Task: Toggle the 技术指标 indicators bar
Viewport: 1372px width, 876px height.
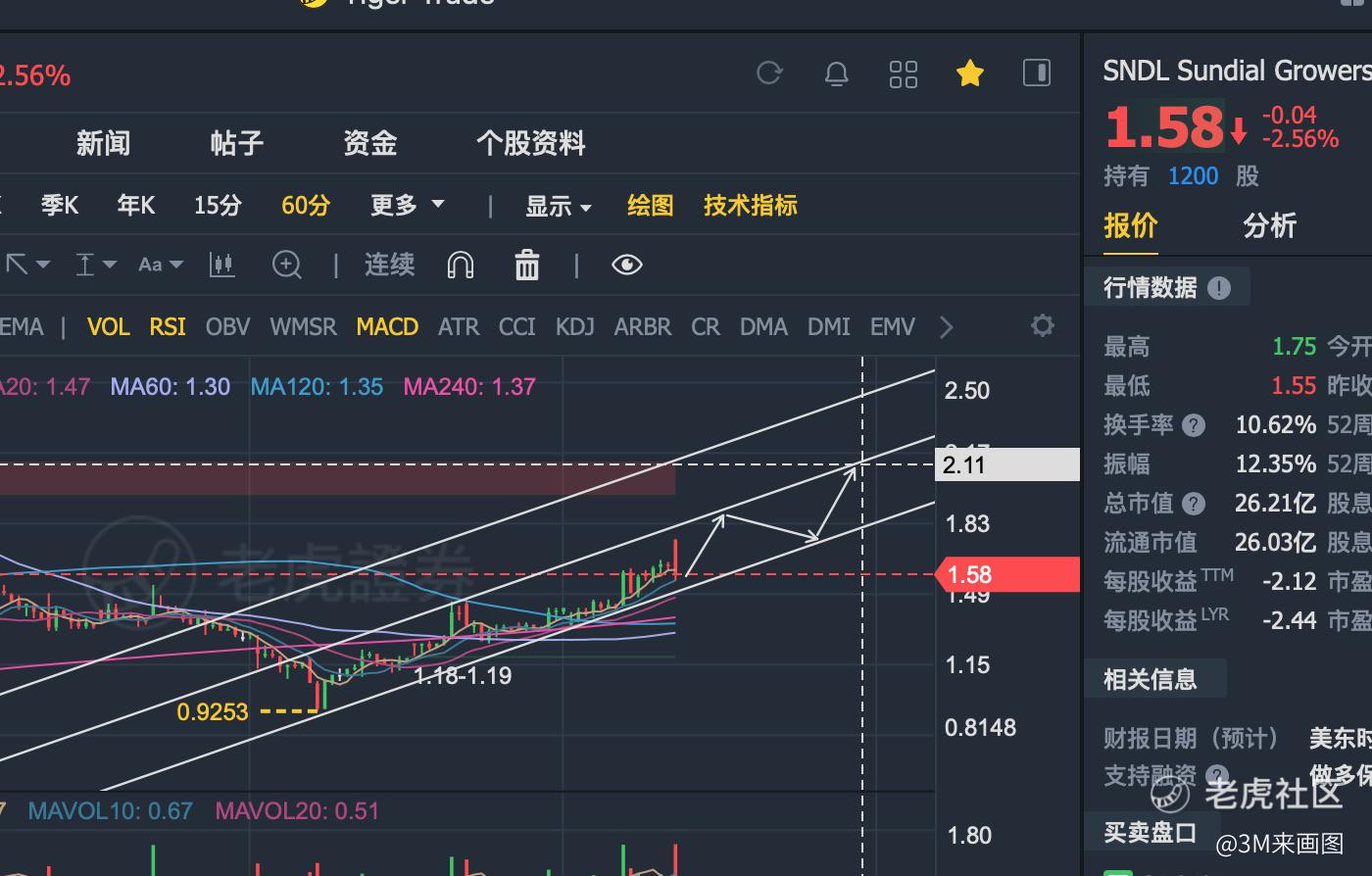Action: (751, 206)
